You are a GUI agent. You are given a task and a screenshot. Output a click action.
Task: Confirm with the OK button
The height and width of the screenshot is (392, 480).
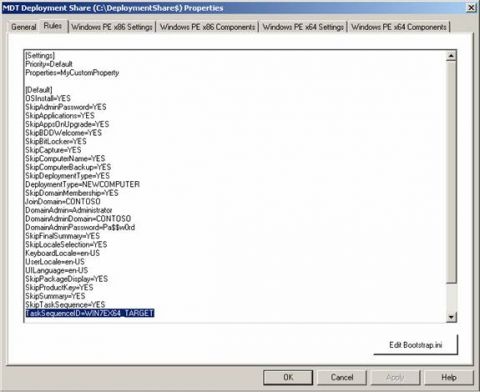coord(288,377)
